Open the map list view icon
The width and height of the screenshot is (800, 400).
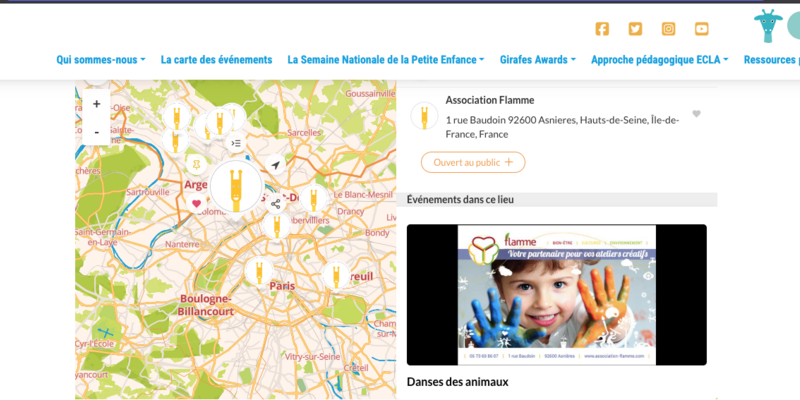tap(236, 143)
